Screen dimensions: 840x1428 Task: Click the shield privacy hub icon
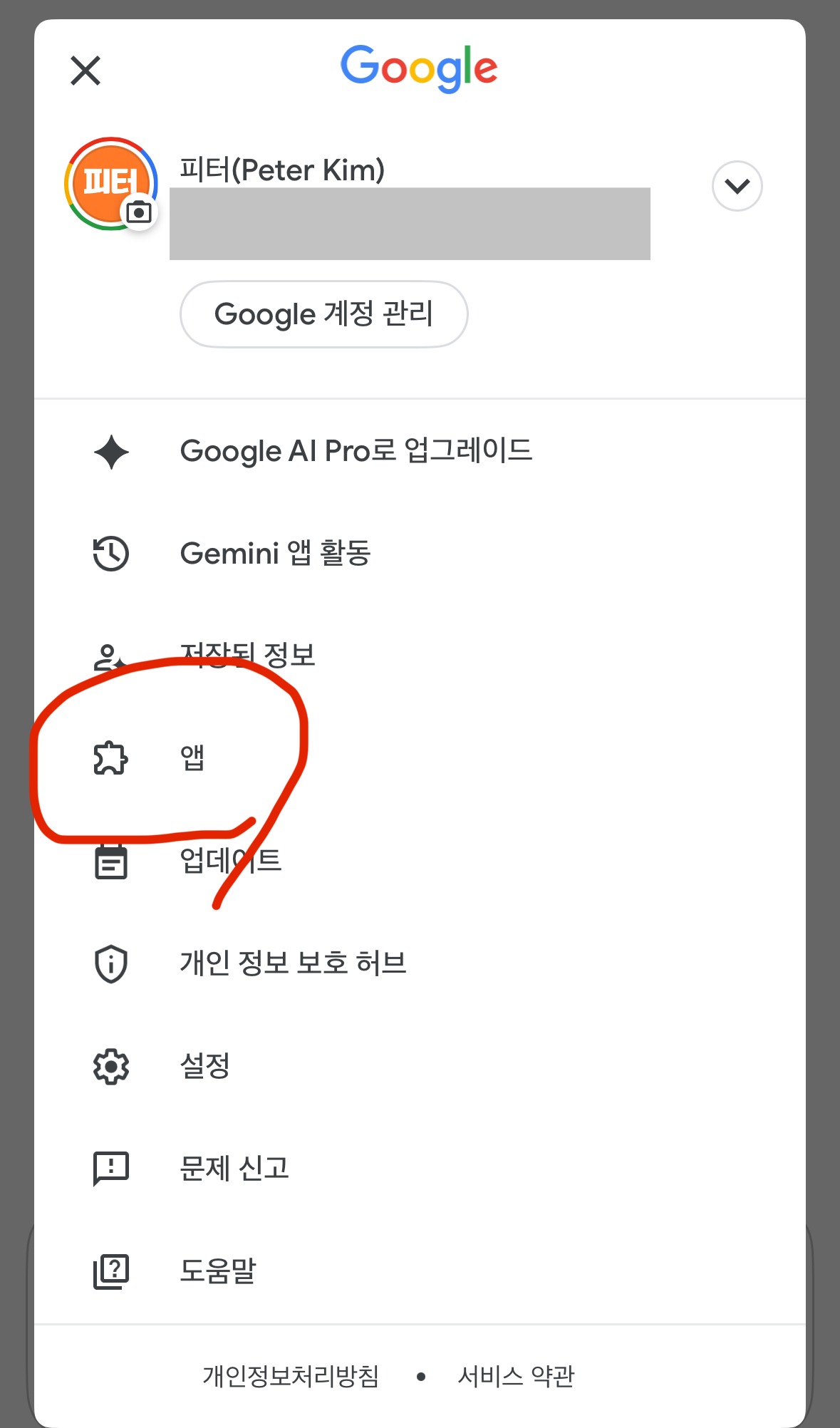pos(111,964)
